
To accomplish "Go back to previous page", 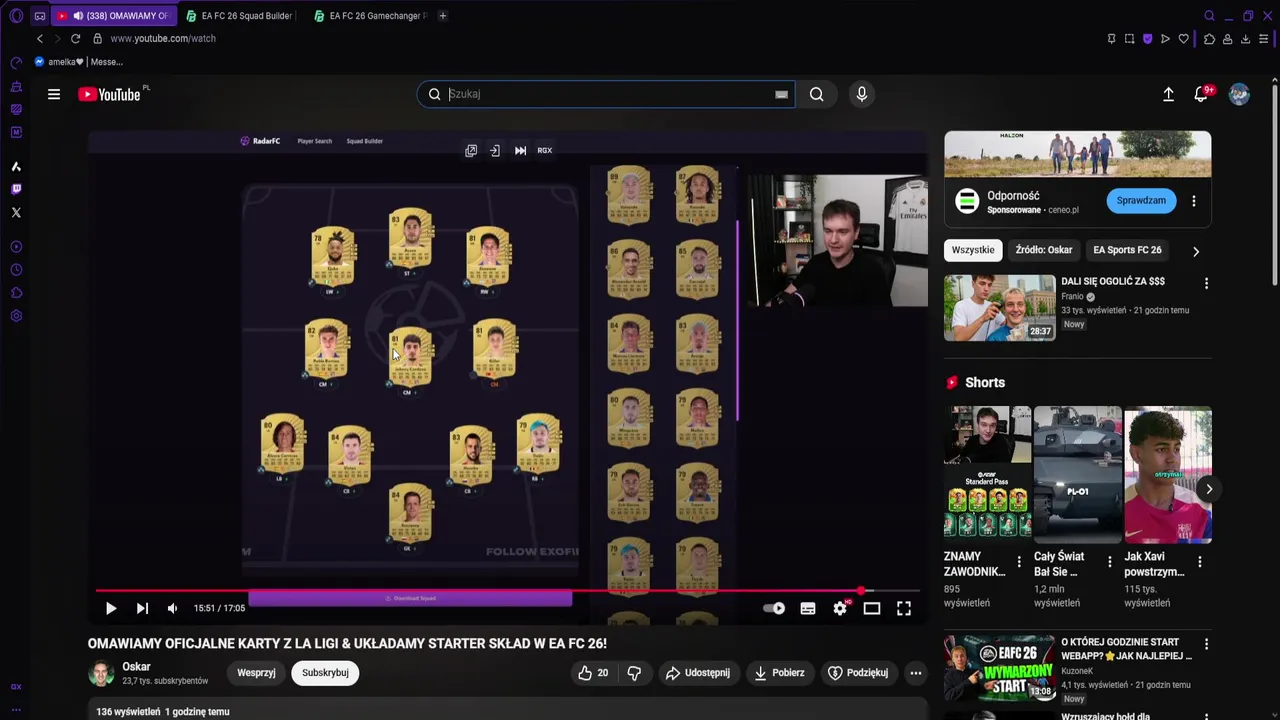I will (39, 38).
